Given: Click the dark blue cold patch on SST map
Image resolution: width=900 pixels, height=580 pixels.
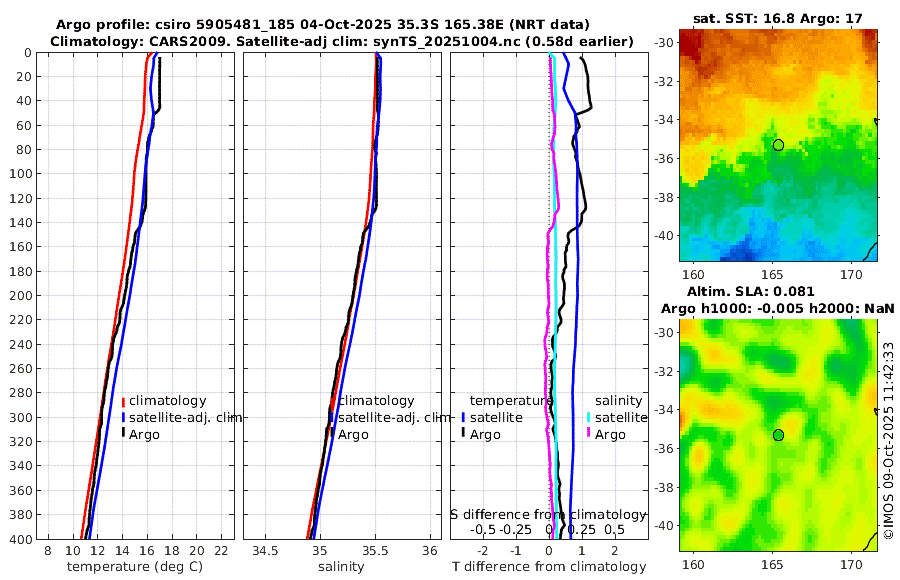Looking at the screenshot, I should point(740,251).
